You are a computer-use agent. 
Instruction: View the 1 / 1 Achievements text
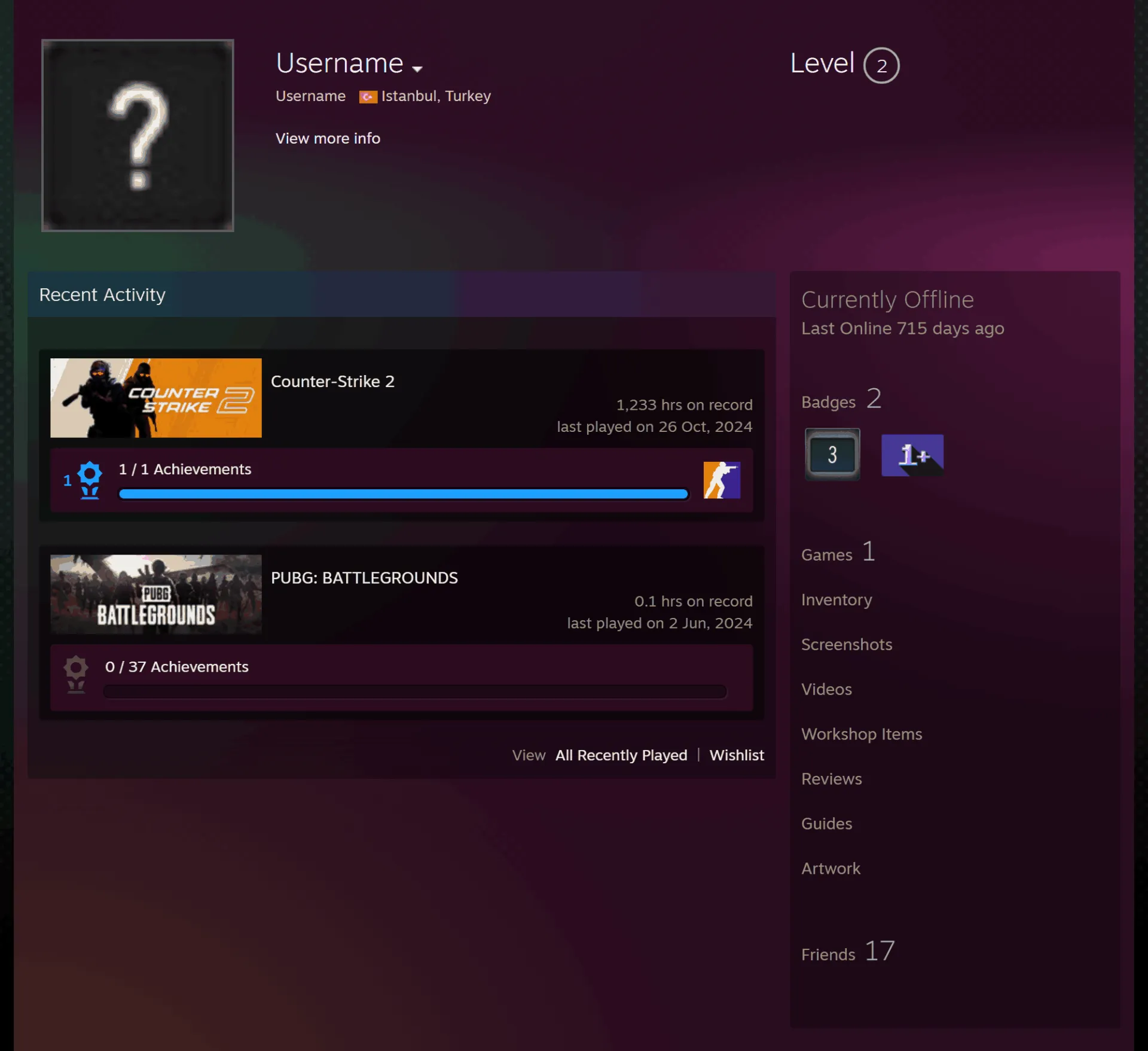pyautogui.click(x=185, y=469)
